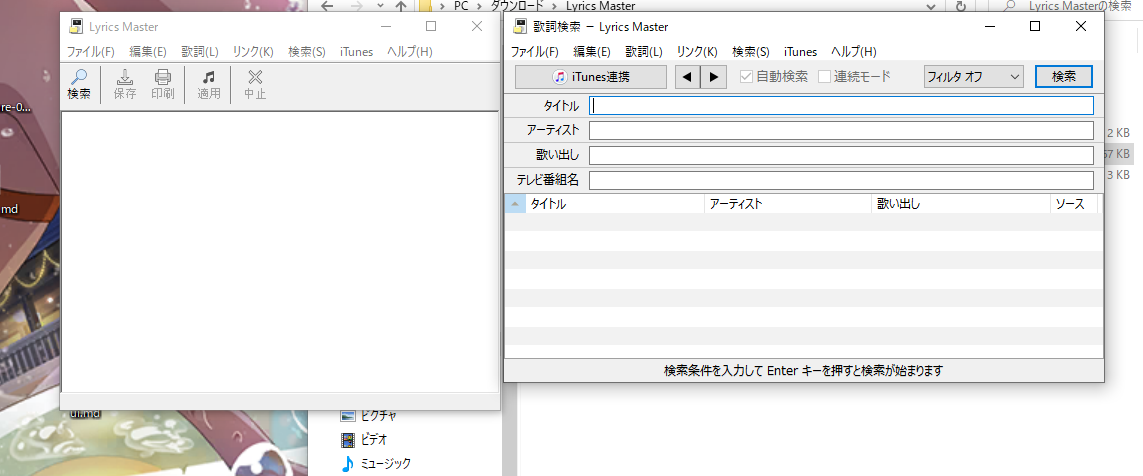Click the up arrow in File Explorer
Image resolution: width=1143 pixels, height=476 pixels.
click(401, 6)
